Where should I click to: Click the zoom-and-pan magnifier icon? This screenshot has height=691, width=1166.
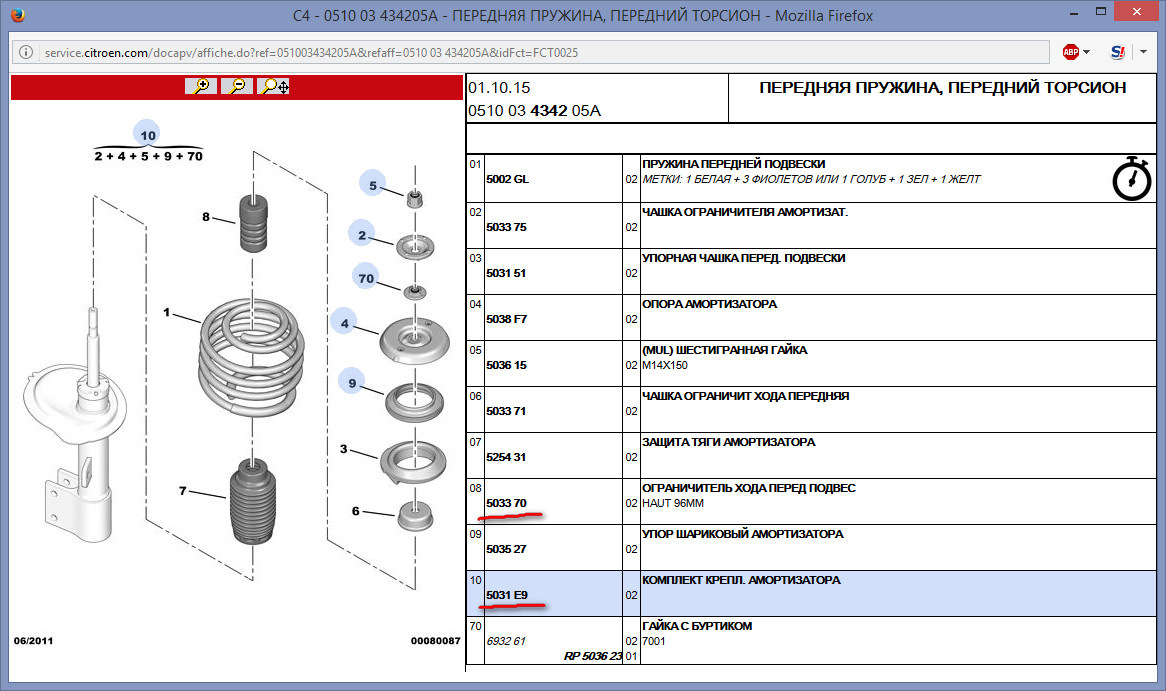tap(275, 86)
